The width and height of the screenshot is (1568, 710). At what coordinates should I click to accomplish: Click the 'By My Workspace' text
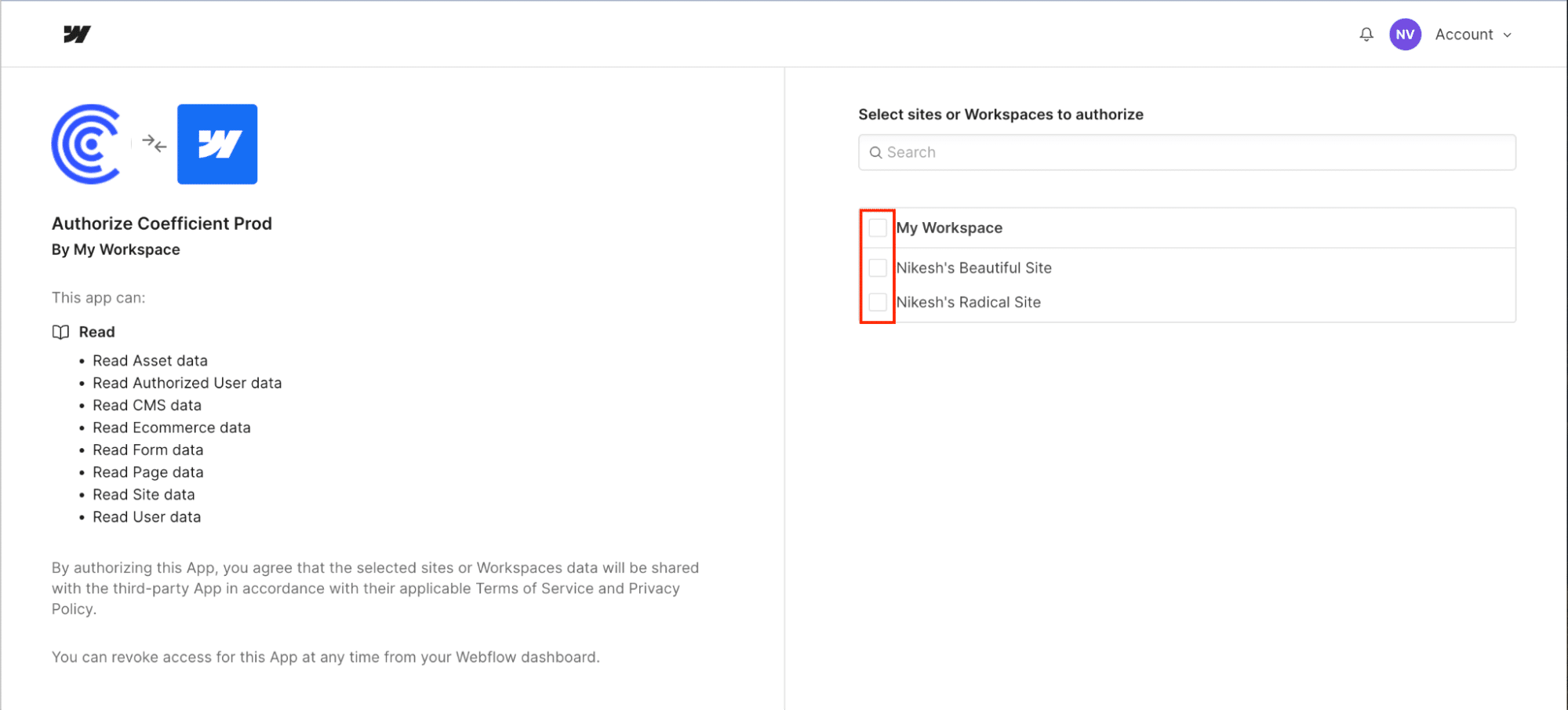(116, 249)
